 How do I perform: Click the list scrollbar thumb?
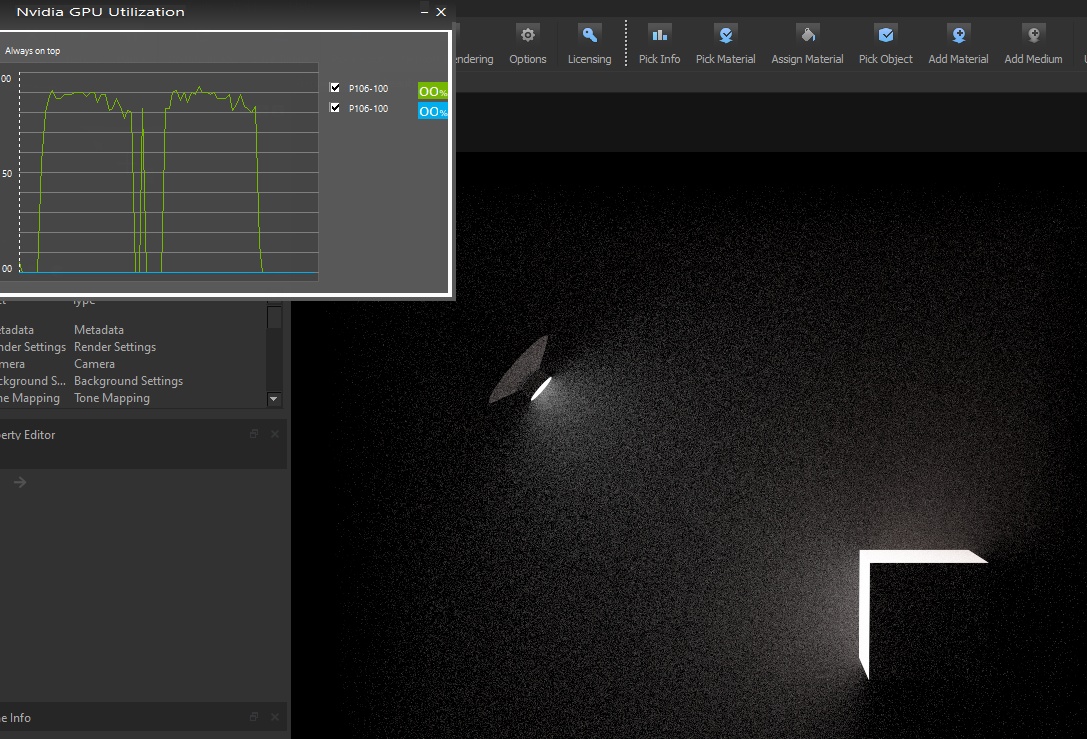coord(274,317)
